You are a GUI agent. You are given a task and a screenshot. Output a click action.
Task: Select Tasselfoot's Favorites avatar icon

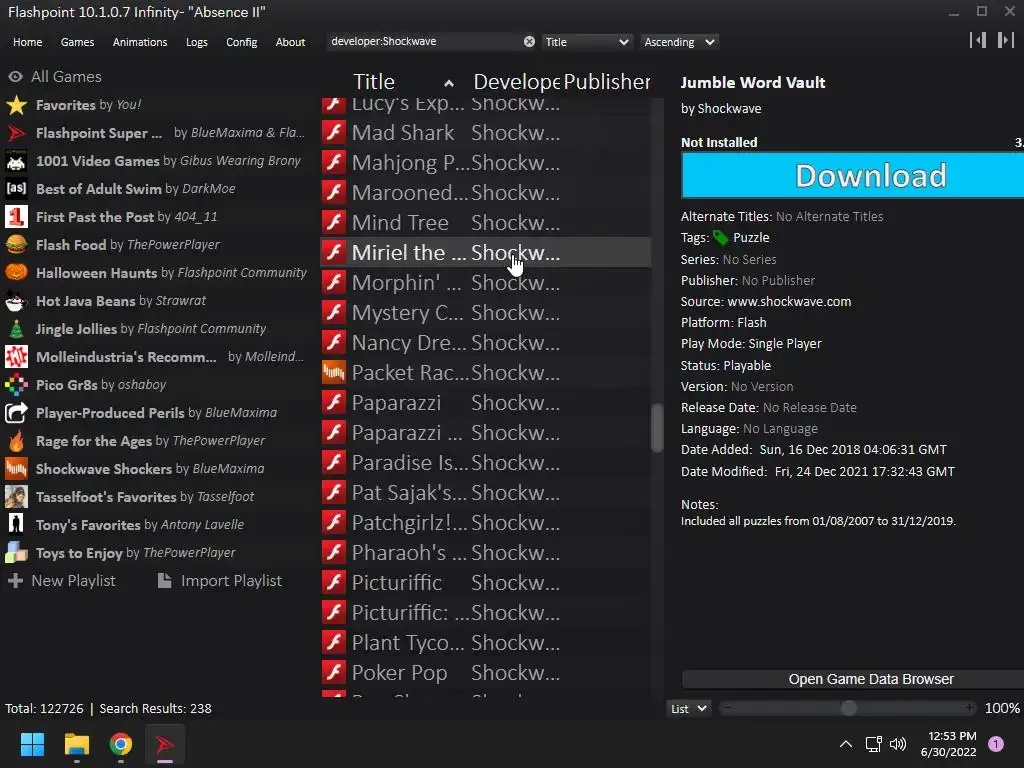tap(16, 497)
